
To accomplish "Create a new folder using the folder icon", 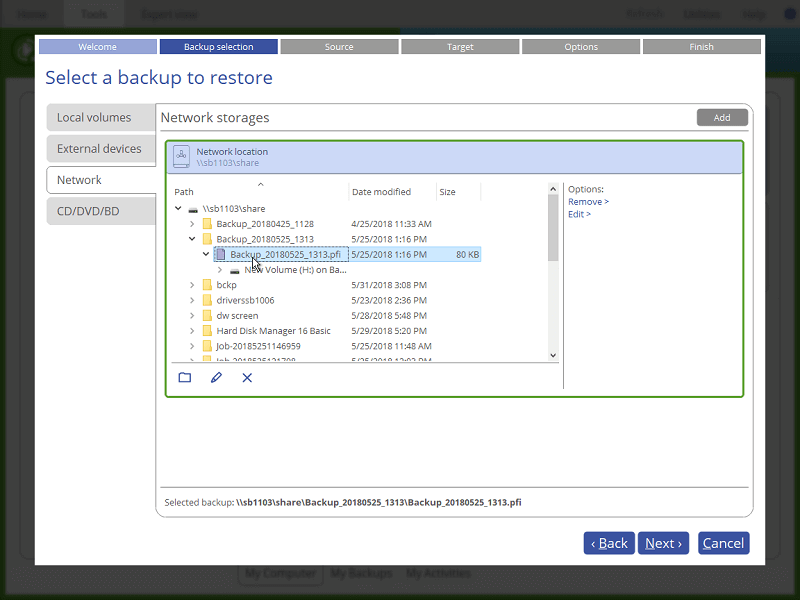I will click(x=184, y=377).
